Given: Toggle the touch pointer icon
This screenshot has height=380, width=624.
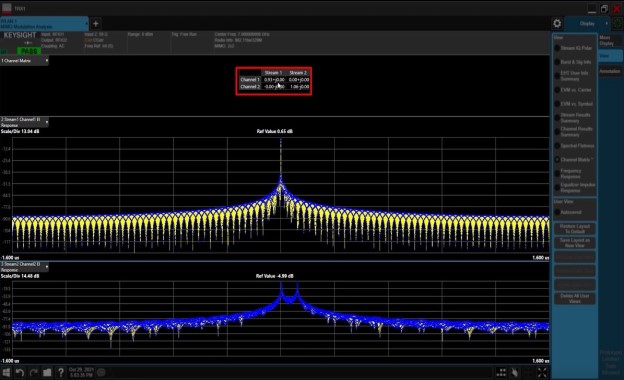Looking at the screenshot, I should point(515,372).
